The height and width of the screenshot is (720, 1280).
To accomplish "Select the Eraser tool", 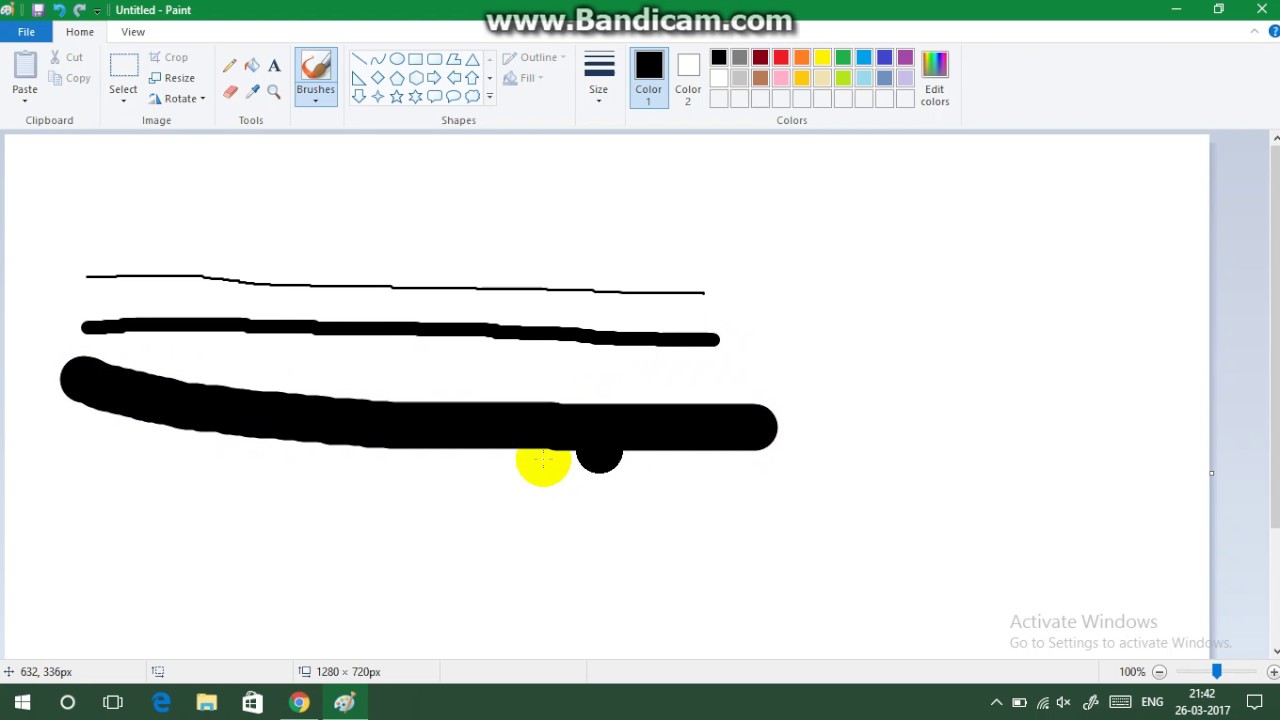I will click(230, 92).
